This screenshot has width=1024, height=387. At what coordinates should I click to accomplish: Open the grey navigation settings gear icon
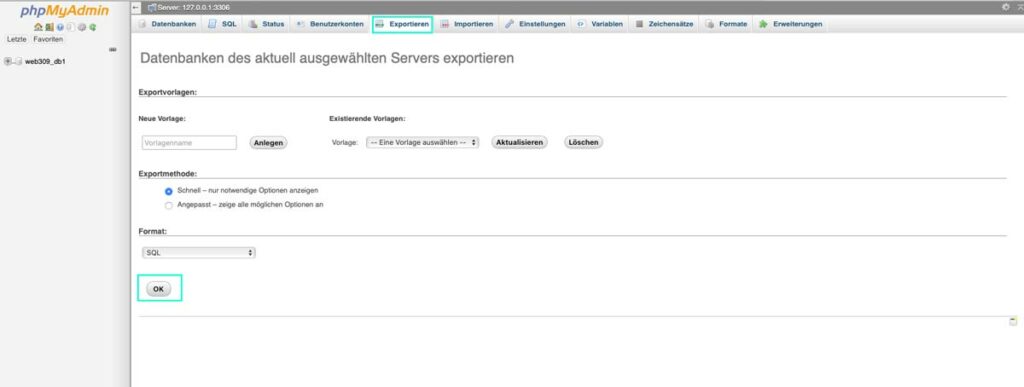click(82, 27)
